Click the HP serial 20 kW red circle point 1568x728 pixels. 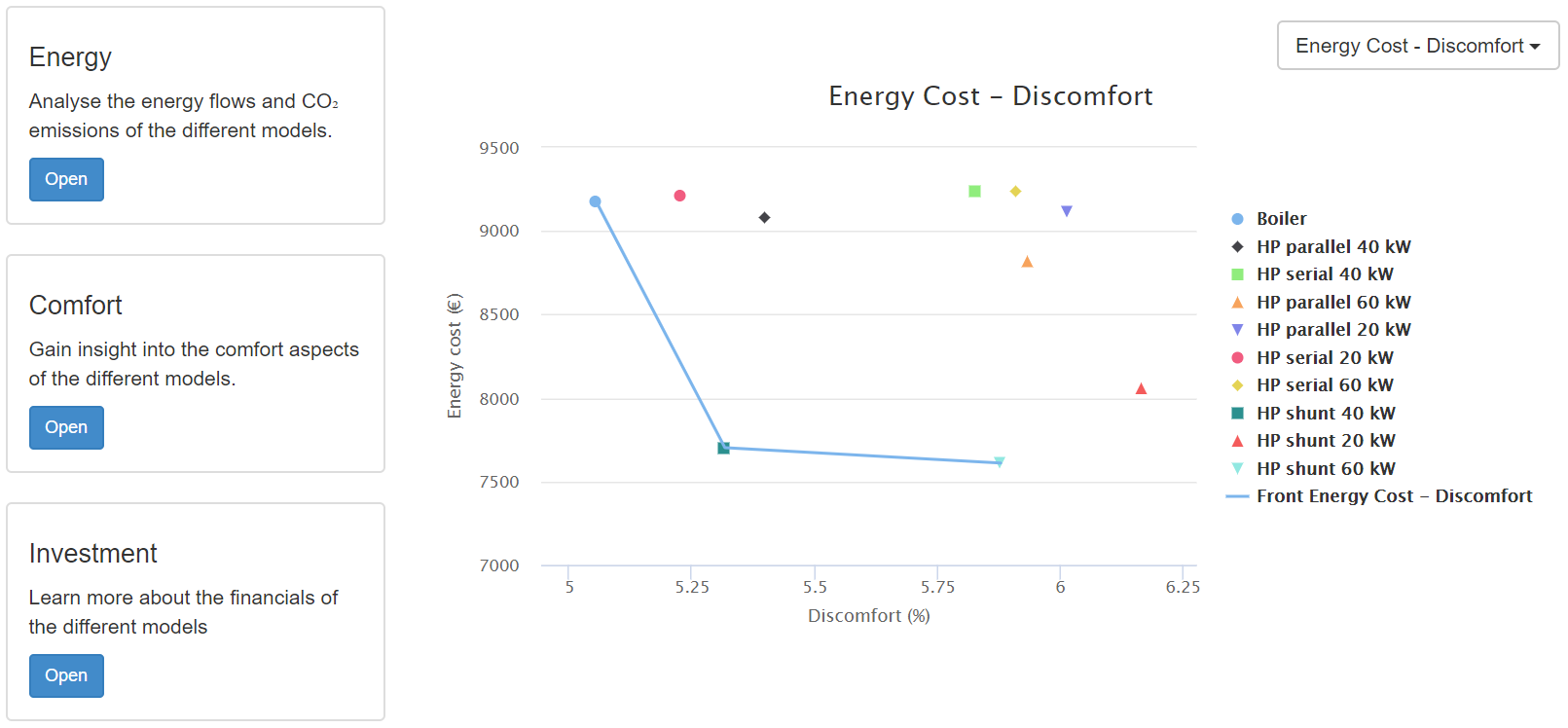pos(679,196)
